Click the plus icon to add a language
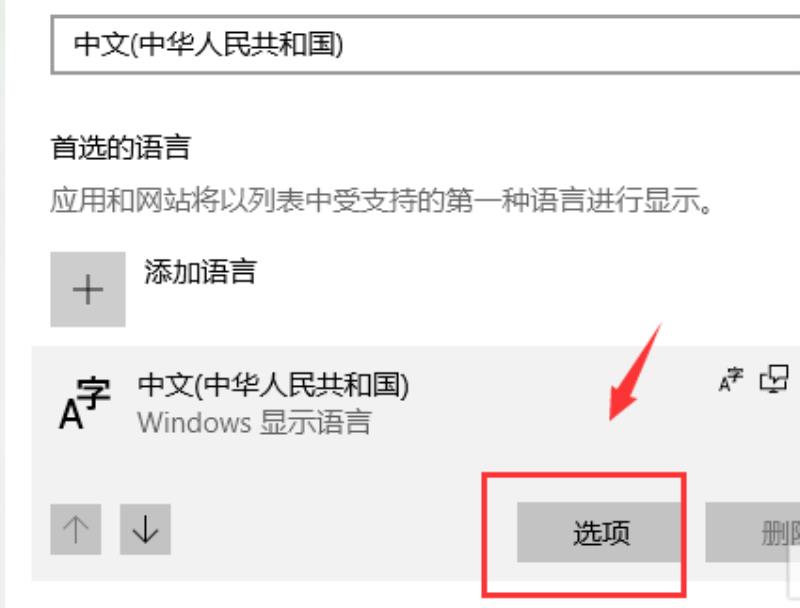The width and height of the screenshot is (800, 608). [x=88, y=289]
